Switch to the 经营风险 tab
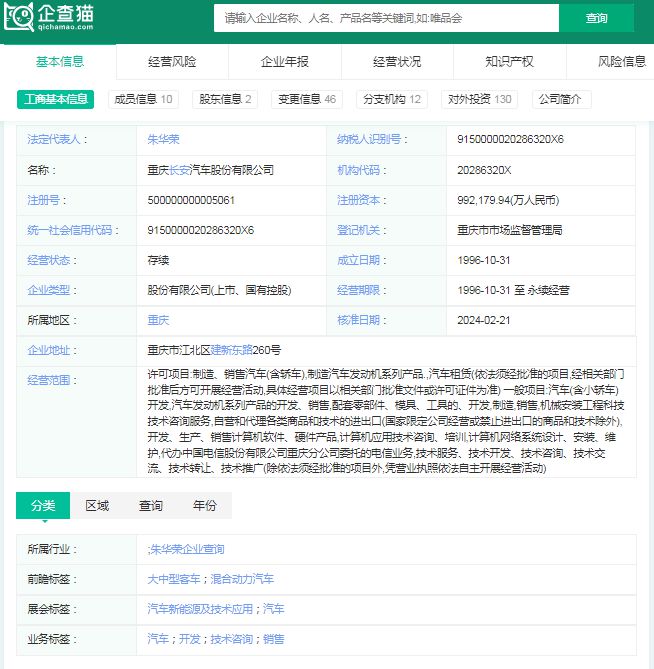This screenshot has width=654, height=669. click(172, 62)
